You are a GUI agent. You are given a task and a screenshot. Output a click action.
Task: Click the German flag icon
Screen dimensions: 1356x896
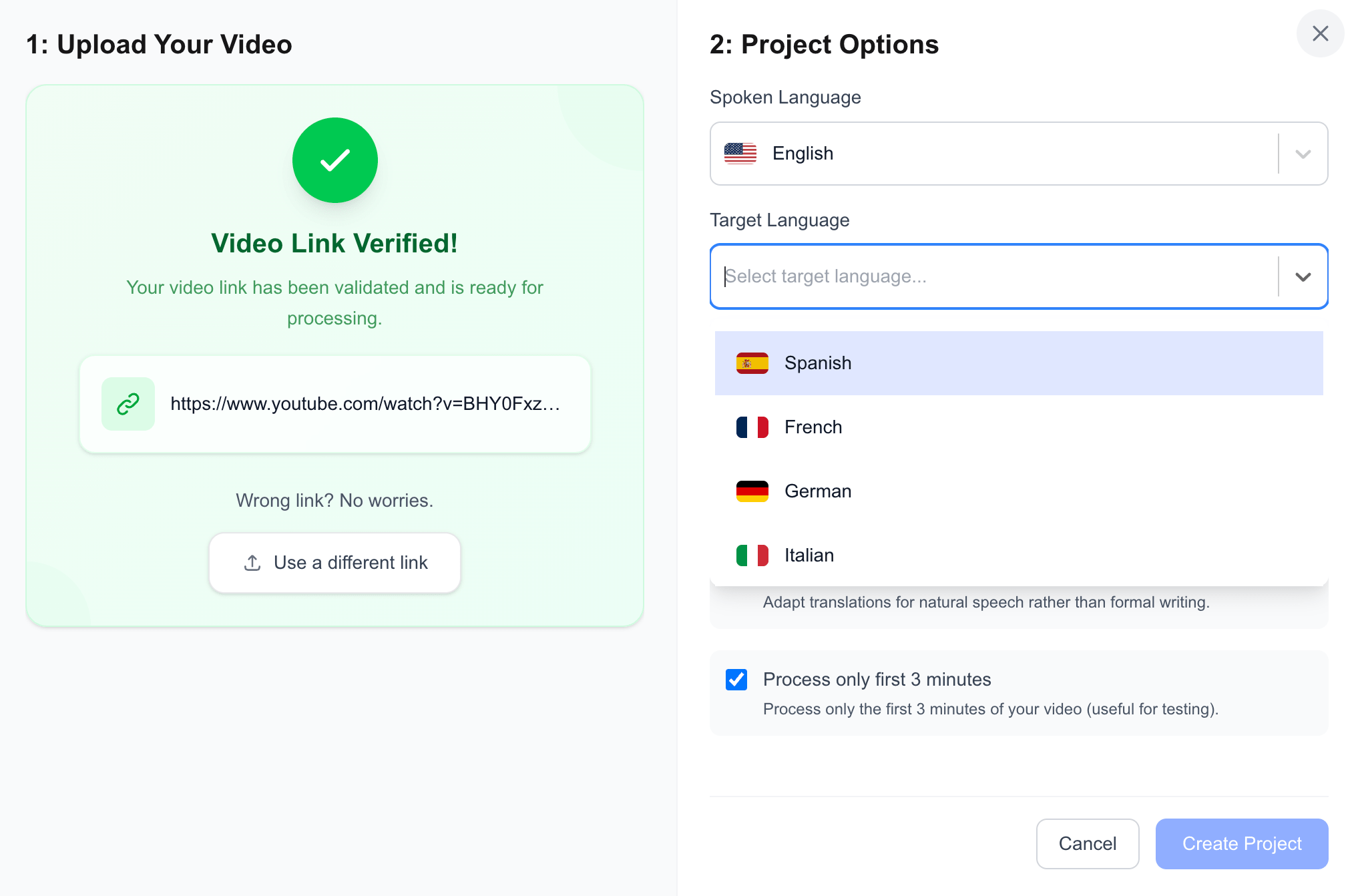tap(752, 491)
